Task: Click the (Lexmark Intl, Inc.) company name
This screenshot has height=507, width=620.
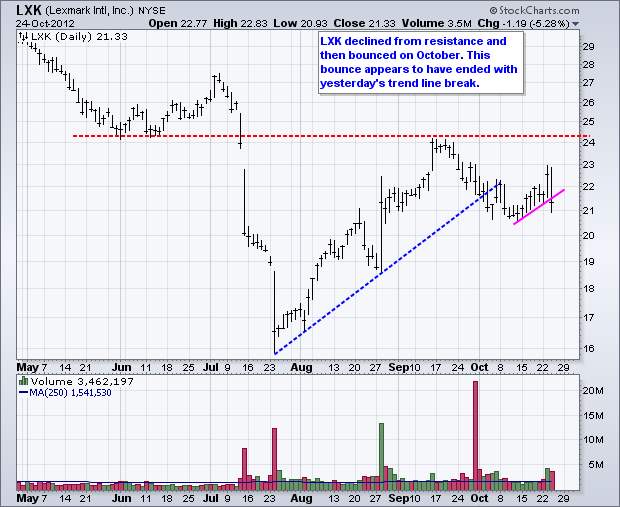Action: click(89, 10)
